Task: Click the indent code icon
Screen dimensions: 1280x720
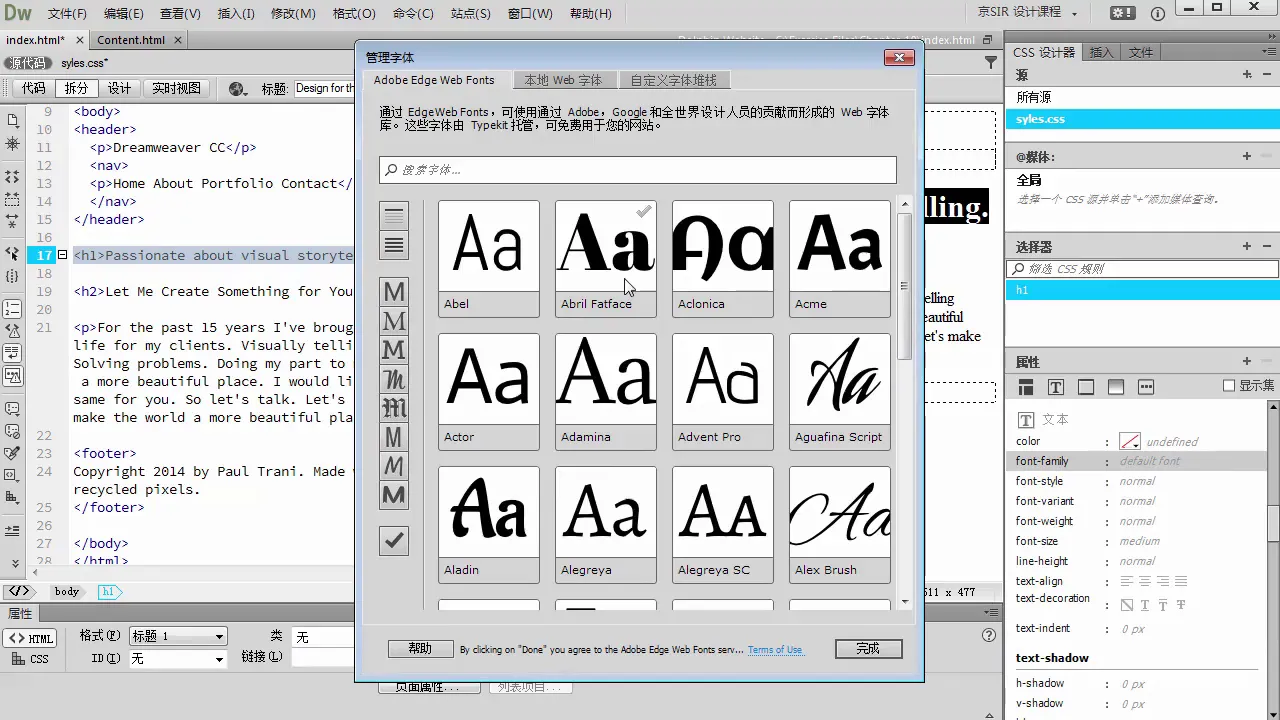Action: coord(12,531)
